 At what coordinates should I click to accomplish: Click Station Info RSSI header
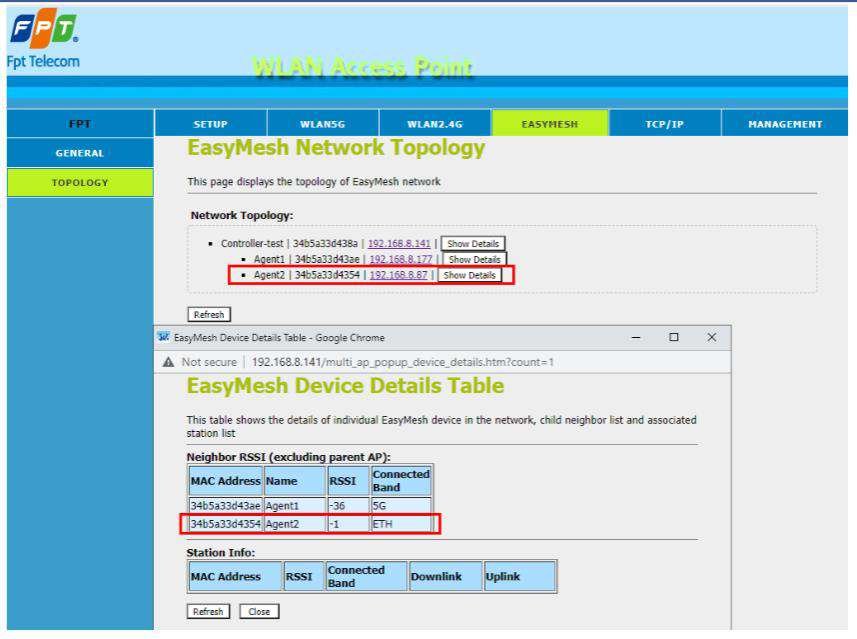(304, 576)
